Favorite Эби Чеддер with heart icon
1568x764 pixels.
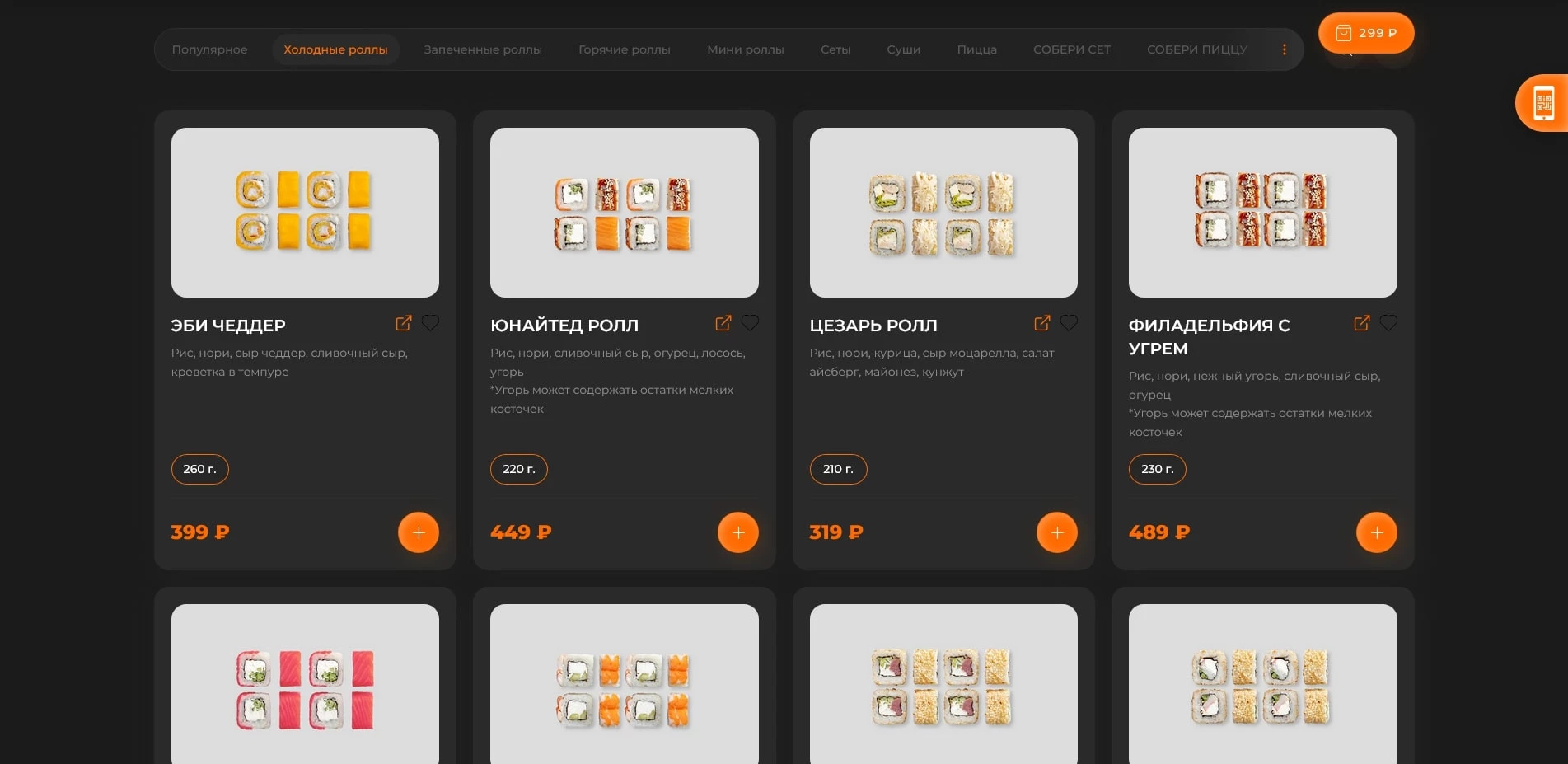click(x=430, y=323)
